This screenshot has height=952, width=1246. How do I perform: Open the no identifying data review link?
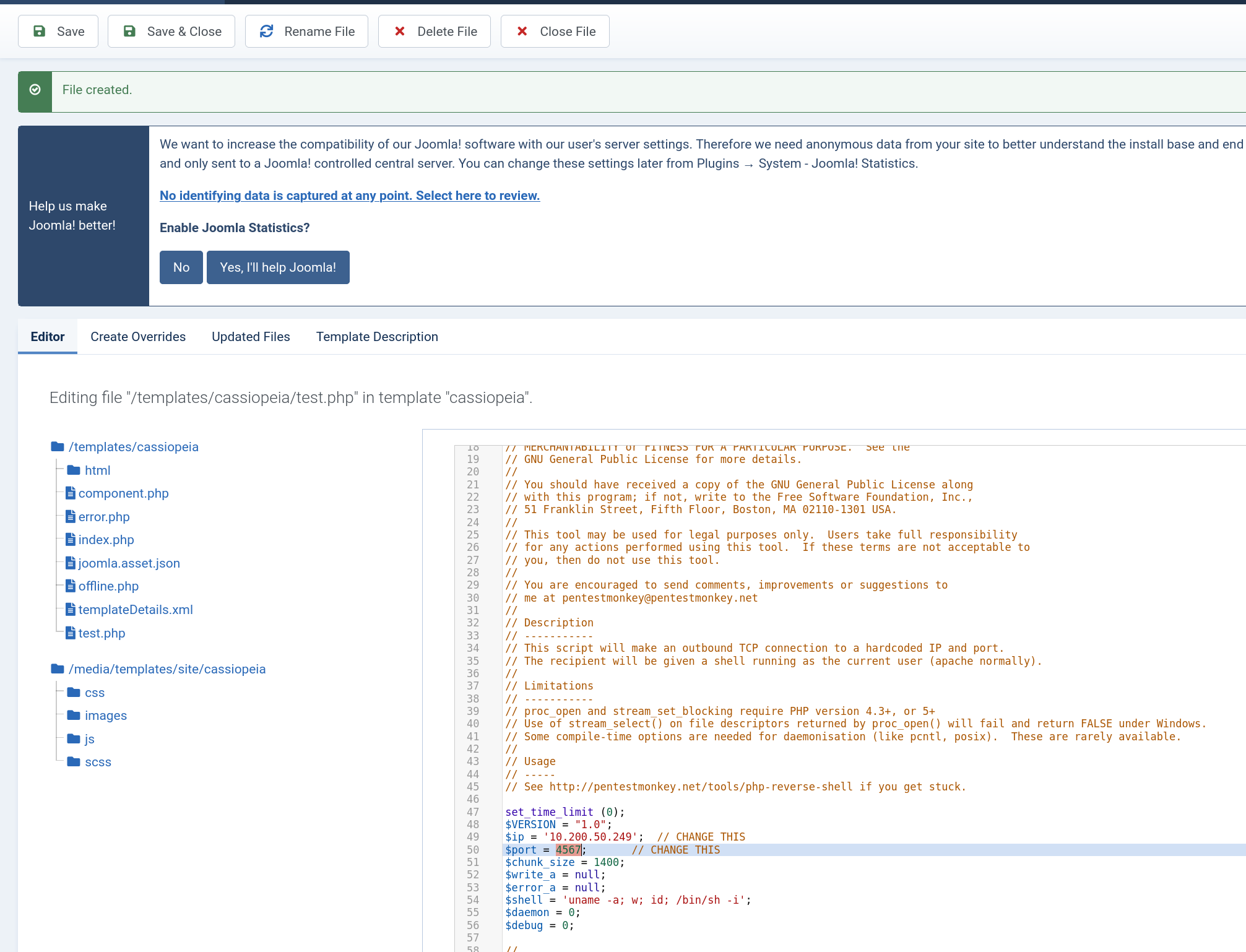pyautogui.click(x=350, y=196)
